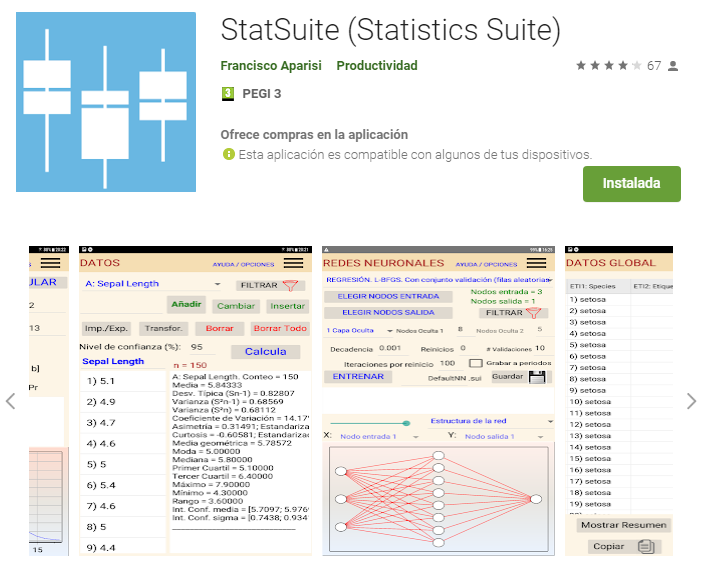Expand the REGRESIÓN L-BFGS method dropdown
Image resolution: width=703 pixels, height=586 pixels.
coord(438,280)
